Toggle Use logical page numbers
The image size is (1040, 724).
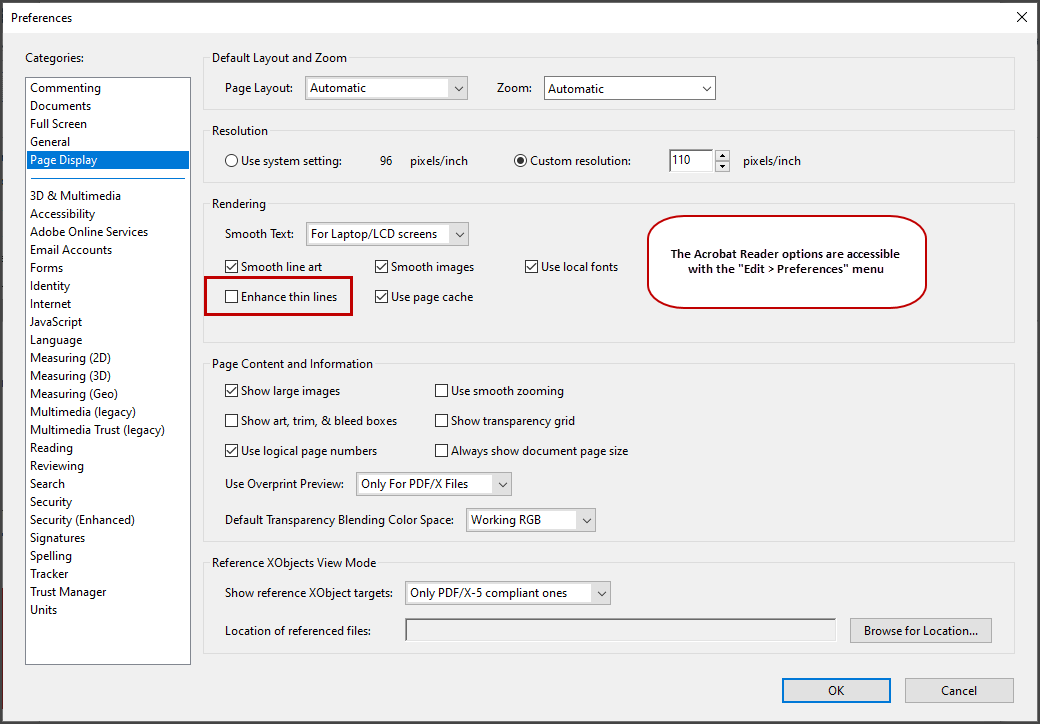231,451
